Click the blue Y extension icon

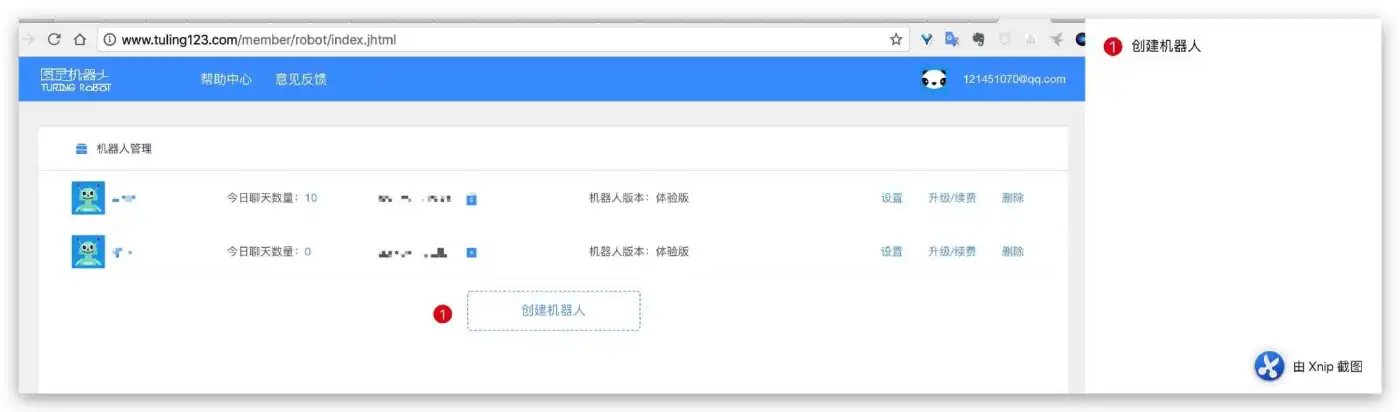point(927,40)
